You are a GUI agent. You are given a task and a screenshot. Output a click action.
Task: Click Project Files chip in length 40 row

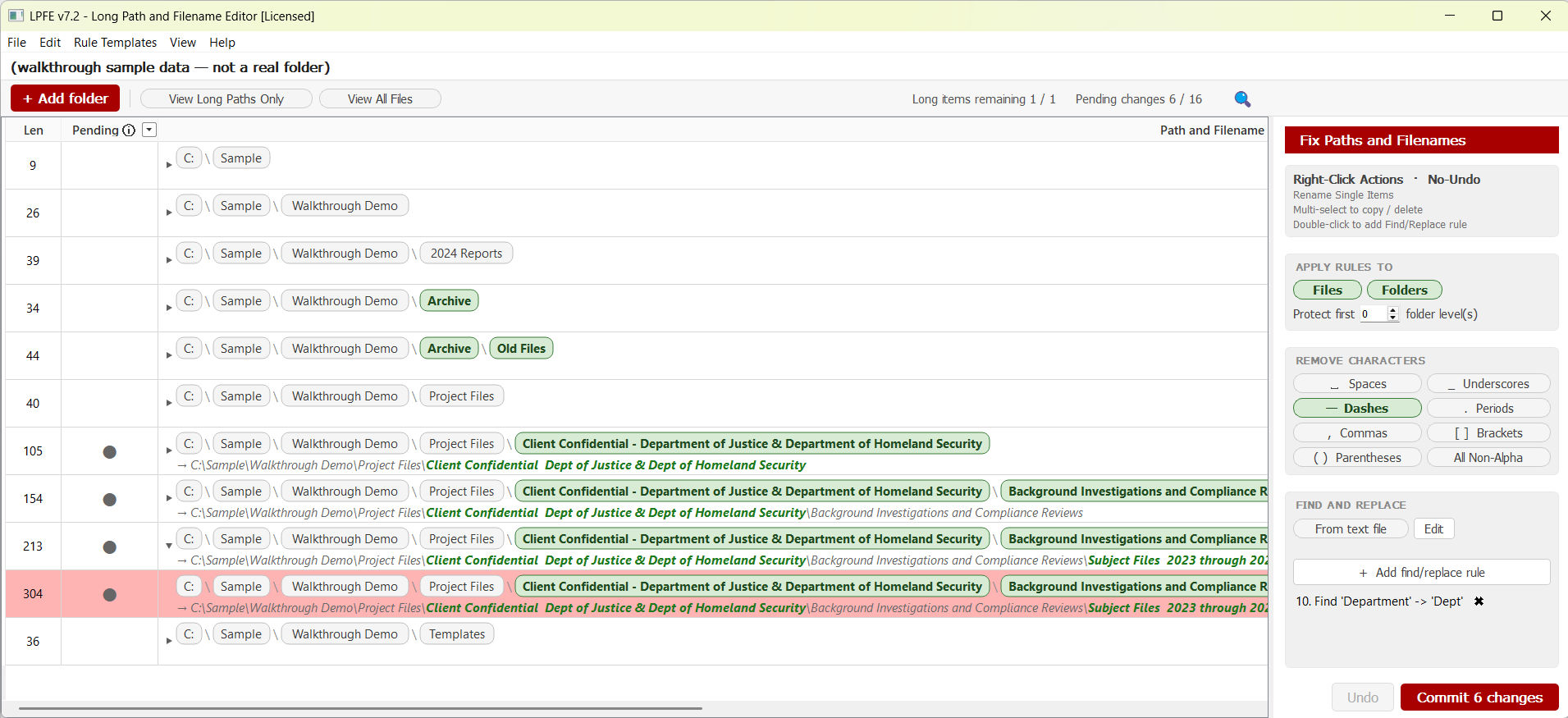coord(461,396)
